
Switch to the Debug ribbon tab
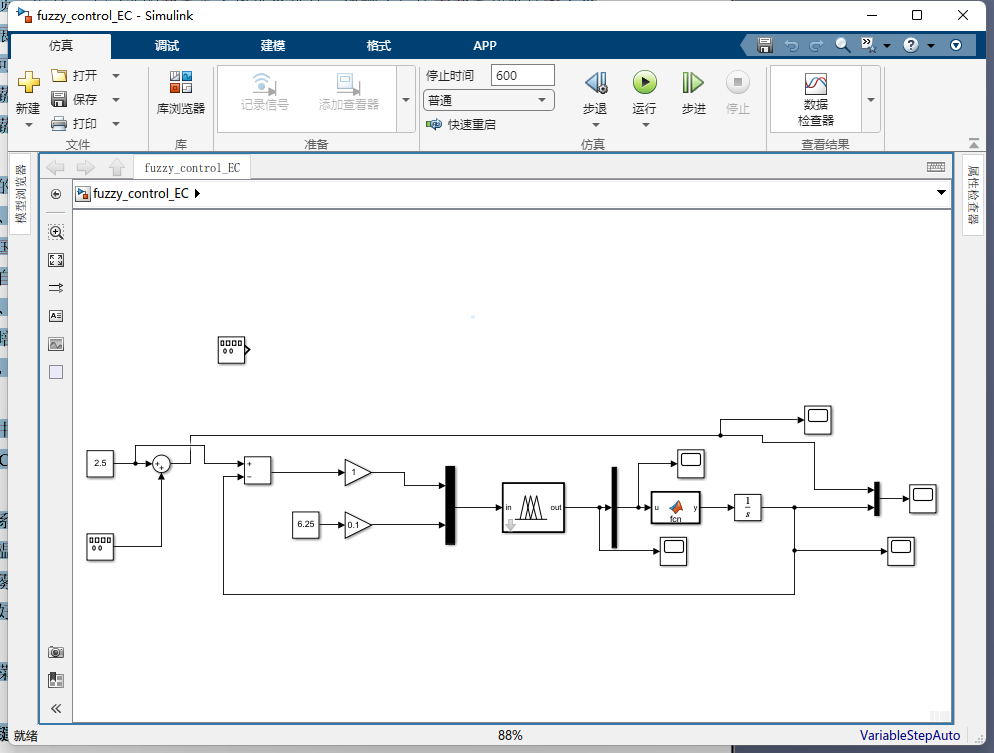(167, 46)
